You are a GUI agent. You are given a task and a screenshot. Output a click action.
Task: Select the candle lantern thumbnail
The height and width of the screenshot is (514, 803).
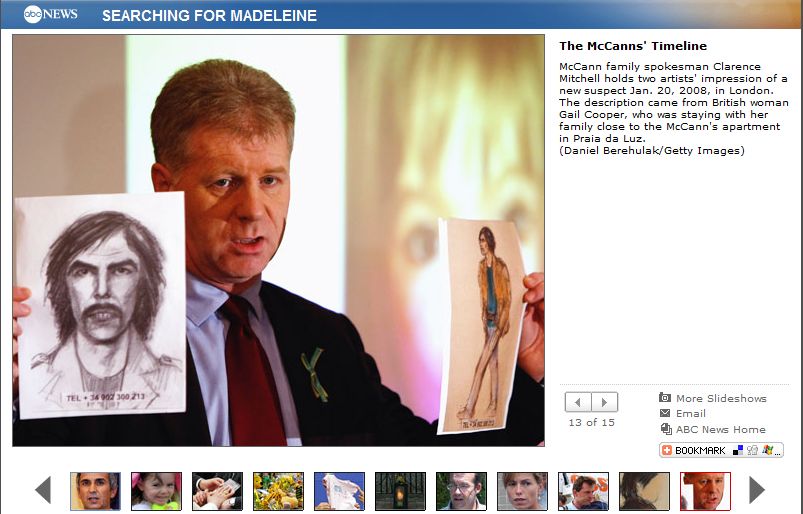point(400,491)
